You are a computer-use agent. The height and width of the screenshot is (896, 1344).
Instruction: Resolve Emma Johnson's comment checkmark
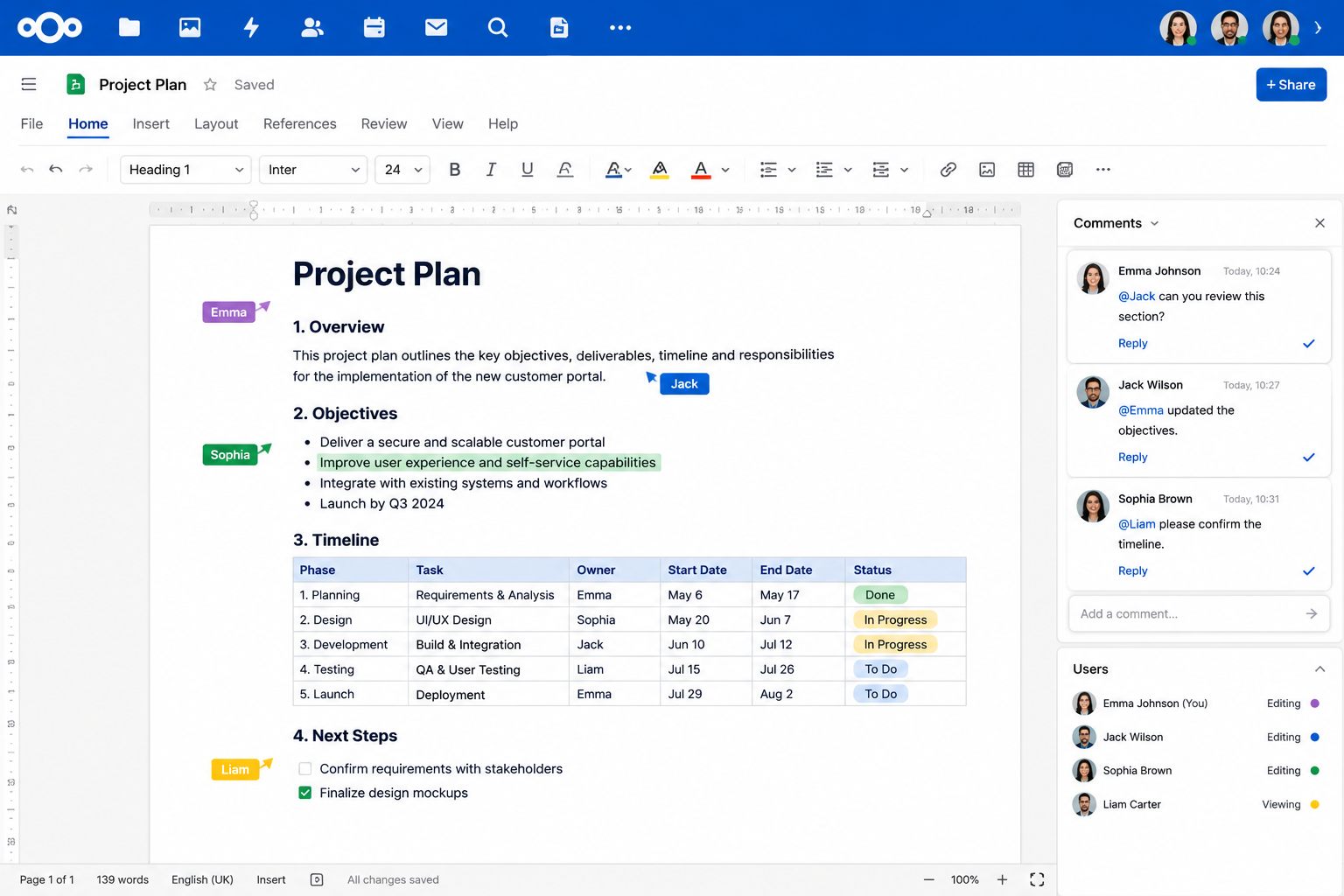pyautogui.click(x=1309, y=343)
